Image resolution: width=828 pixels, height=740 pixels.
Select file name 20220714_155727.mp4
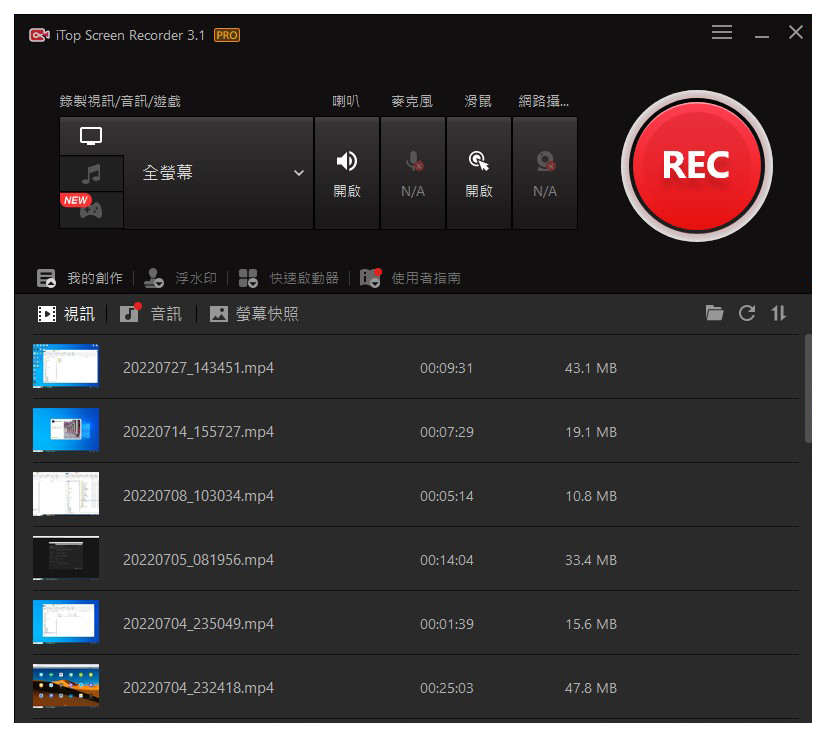point(199,432)
